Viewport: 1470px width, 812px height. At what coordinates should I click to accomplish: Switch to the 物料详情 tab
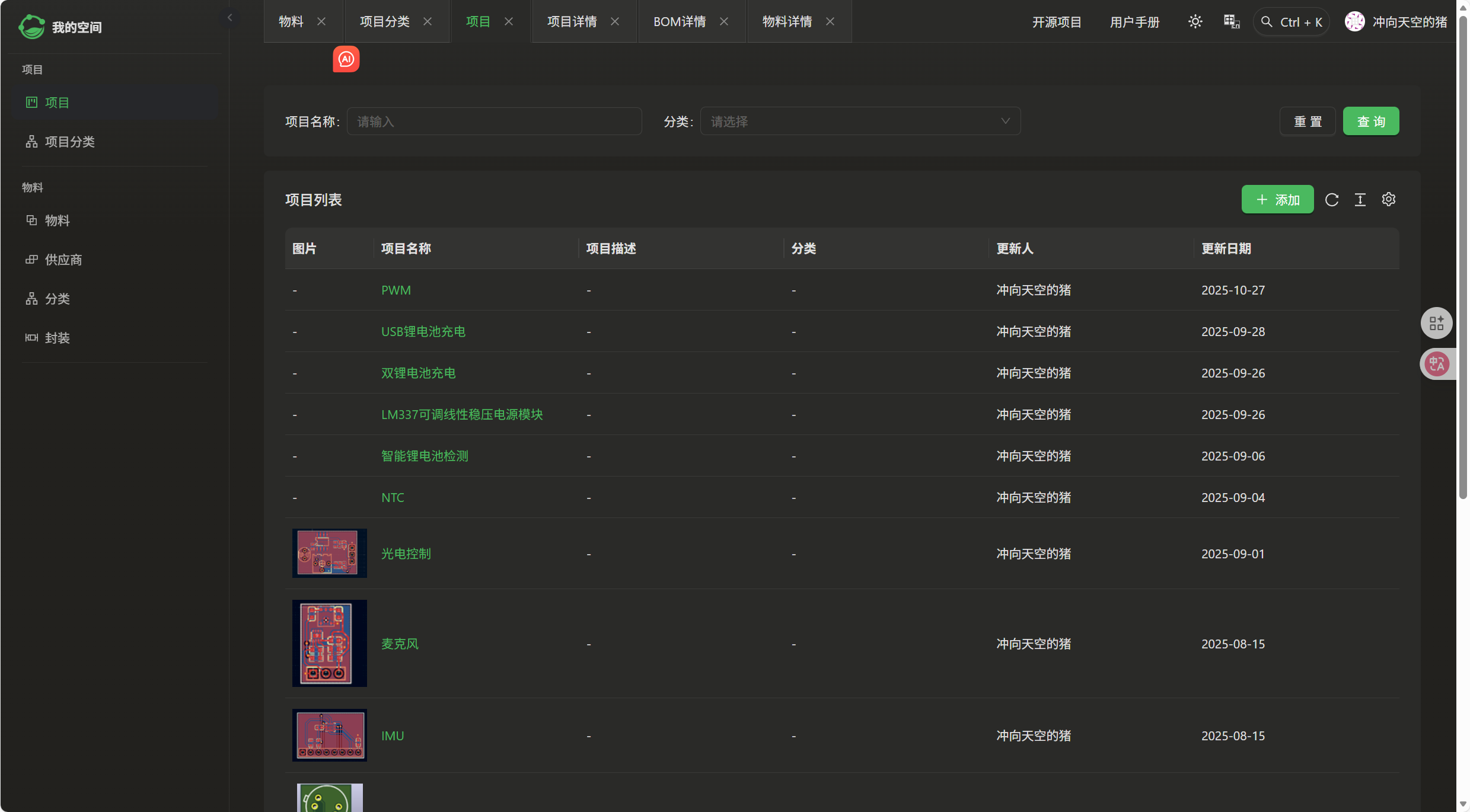(787, 22)
